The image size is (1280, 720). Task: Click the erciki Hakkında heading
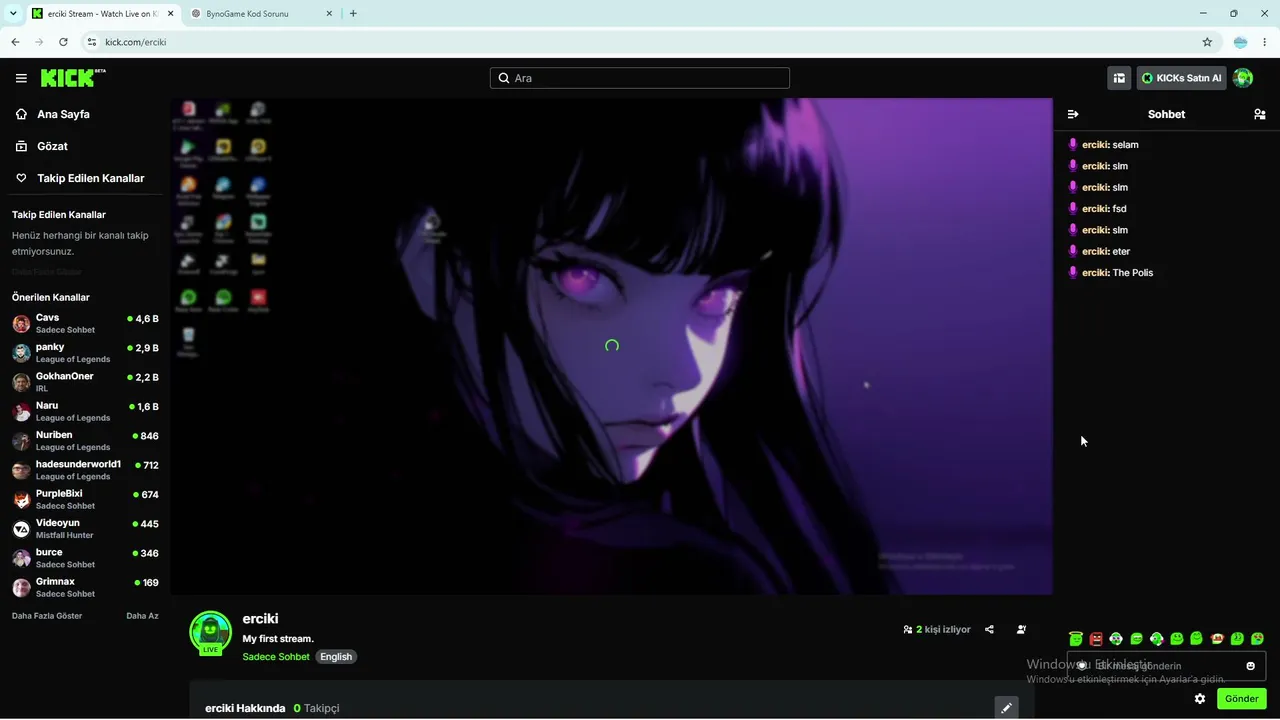[245, 708]
